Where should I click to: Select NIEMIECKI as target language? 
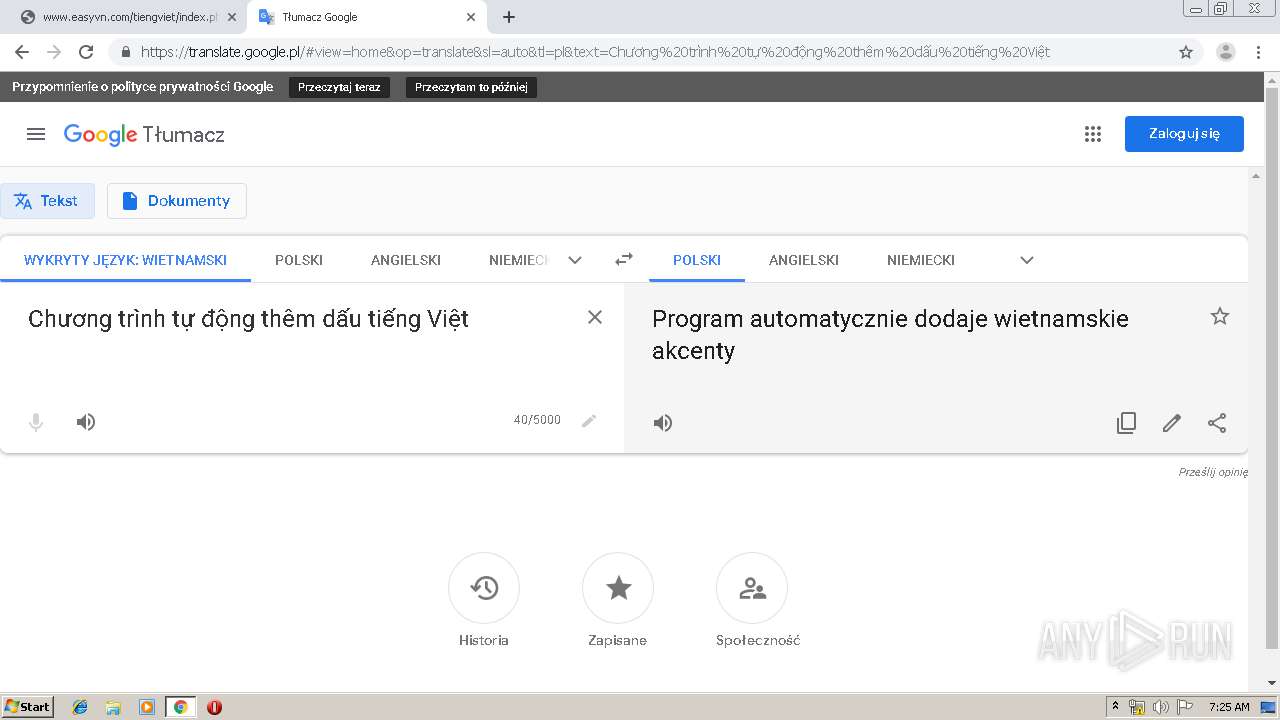pyautogui.click(x=921, y=260)
